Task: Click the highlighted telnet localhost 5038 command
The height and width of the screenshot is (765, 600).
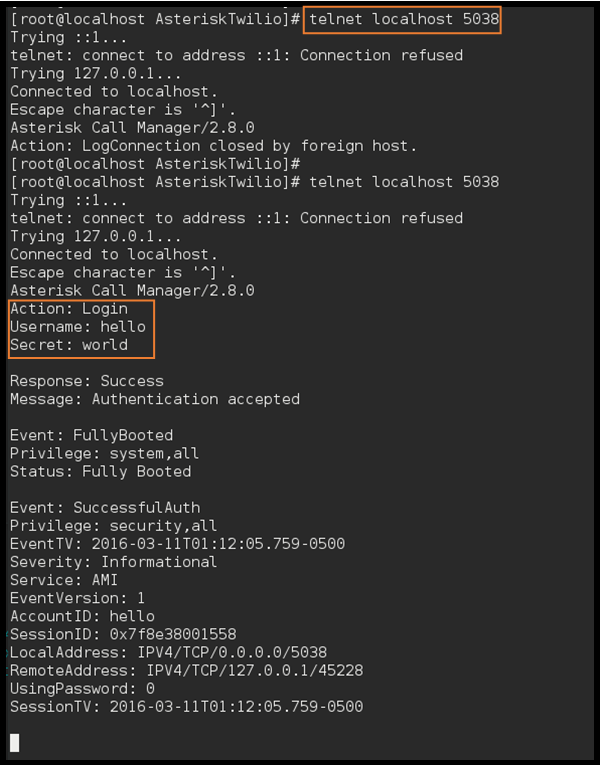Action: pyautogui.click(x=404, y=20)
